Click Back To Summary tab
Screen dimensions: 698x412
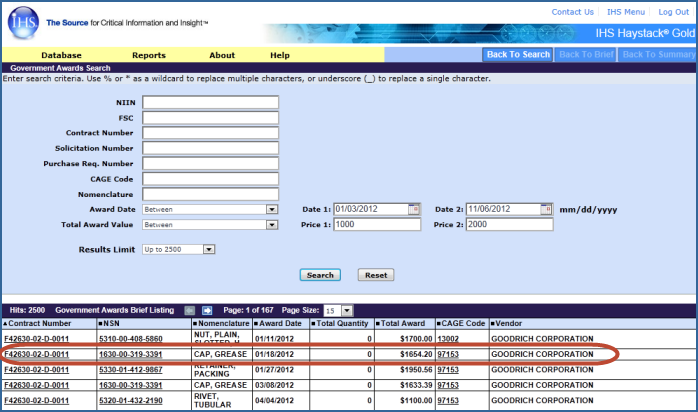(x=658, y=54)
